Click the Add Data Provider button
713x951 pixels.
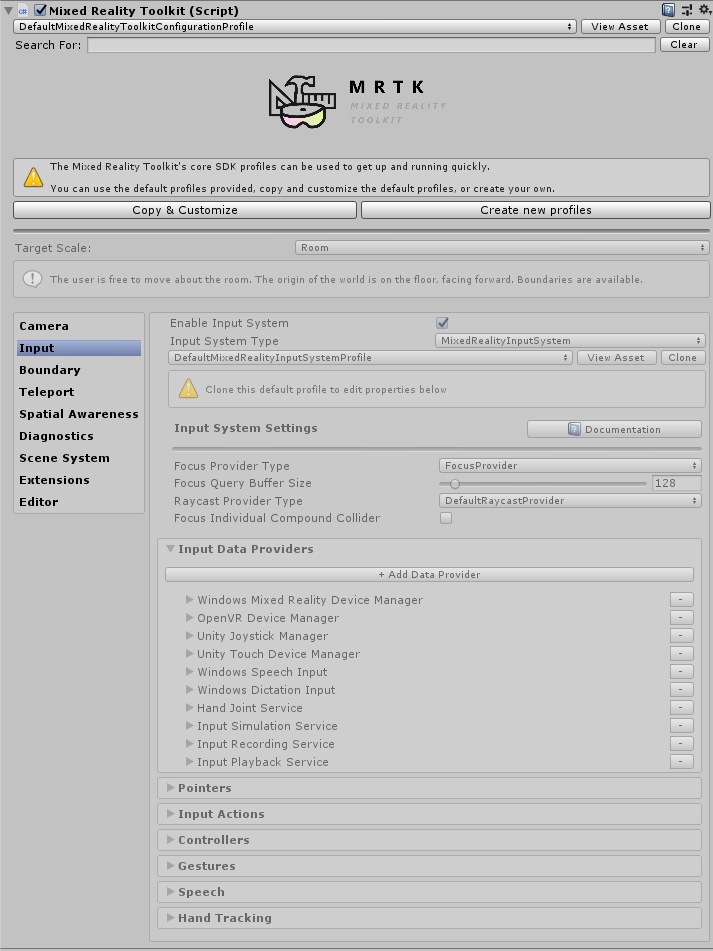click(x=429, y=574)
